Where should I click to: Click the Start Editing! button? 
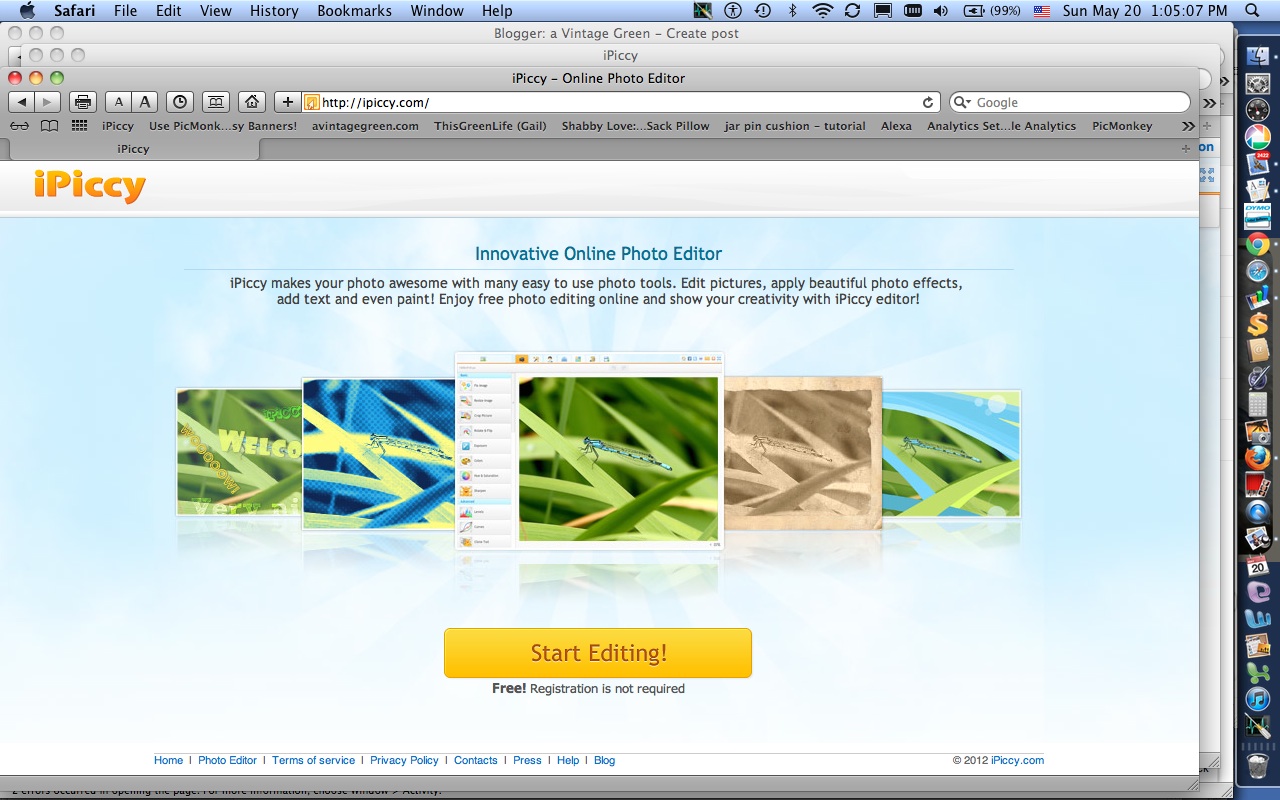[597, 653]
